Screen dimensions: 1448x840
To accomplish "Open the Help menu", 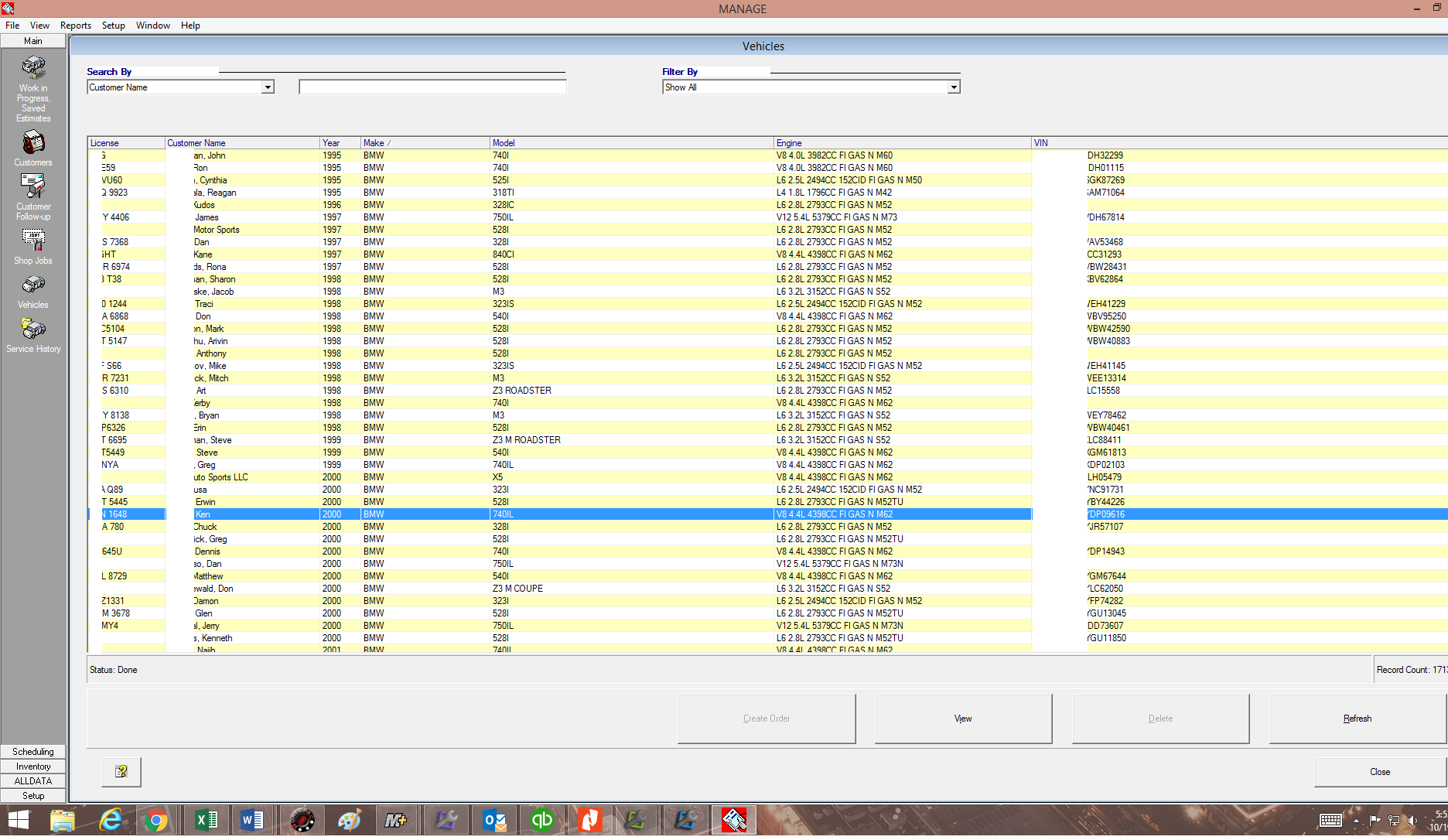I will [x=190, y=26].
